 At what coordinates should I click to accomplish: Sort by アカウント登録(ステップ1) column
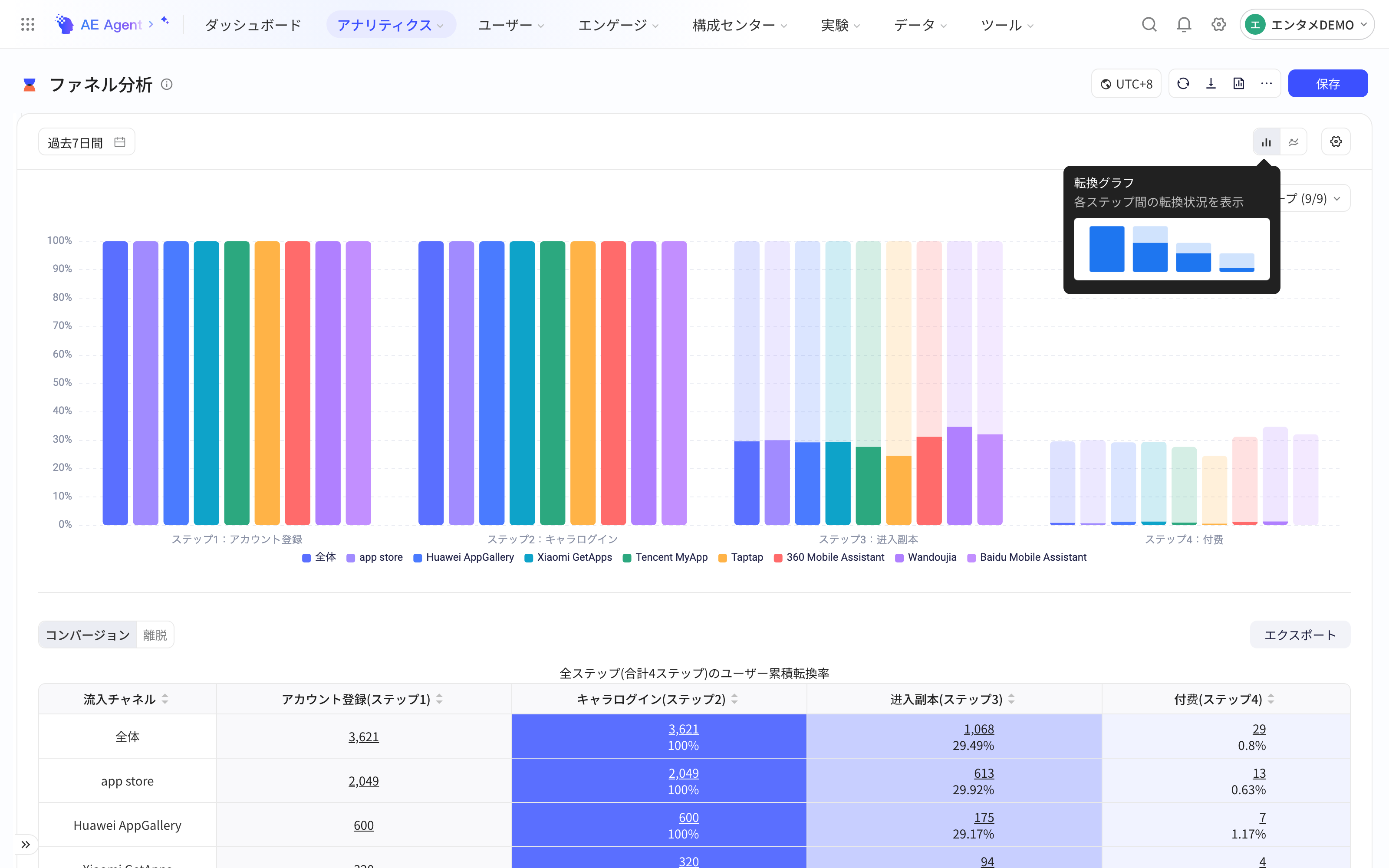(439, 699)
